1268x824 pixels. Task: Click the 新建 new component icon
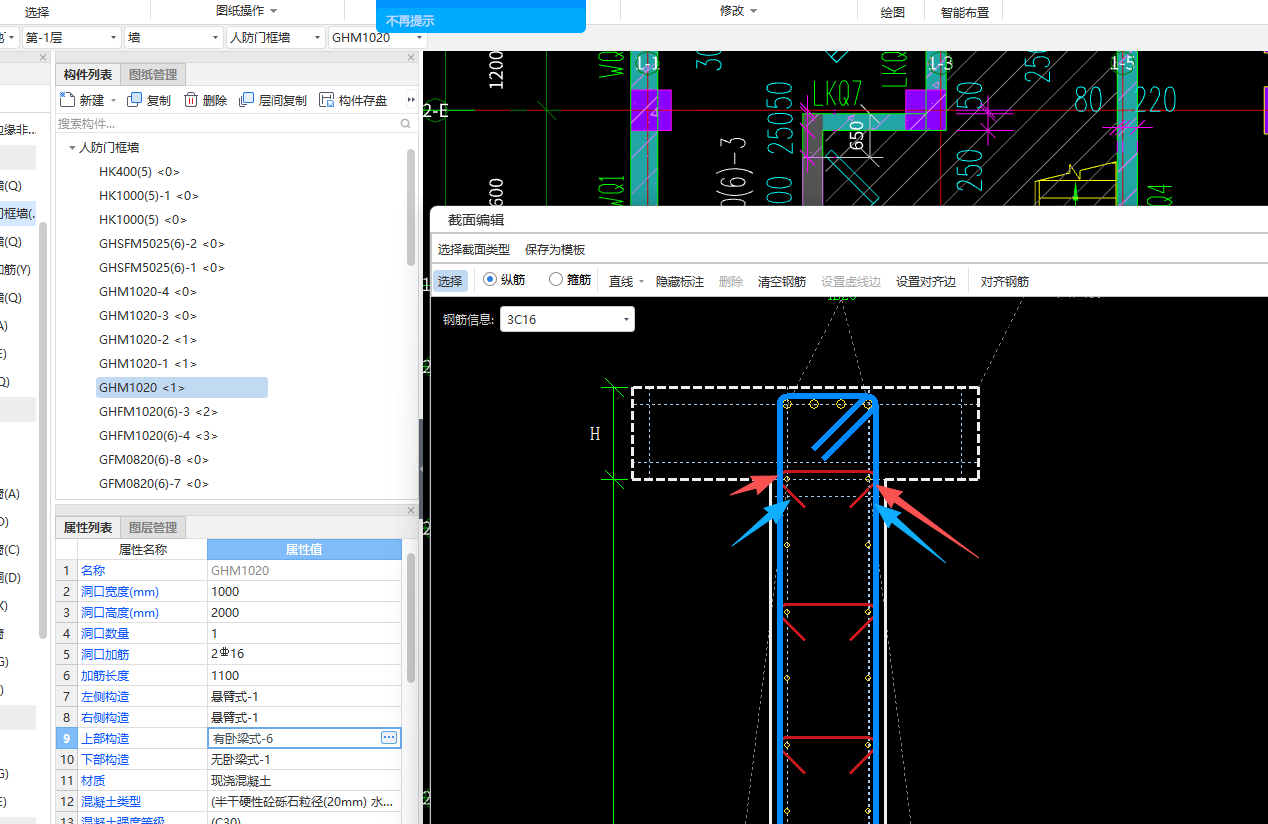pos(67,100)
